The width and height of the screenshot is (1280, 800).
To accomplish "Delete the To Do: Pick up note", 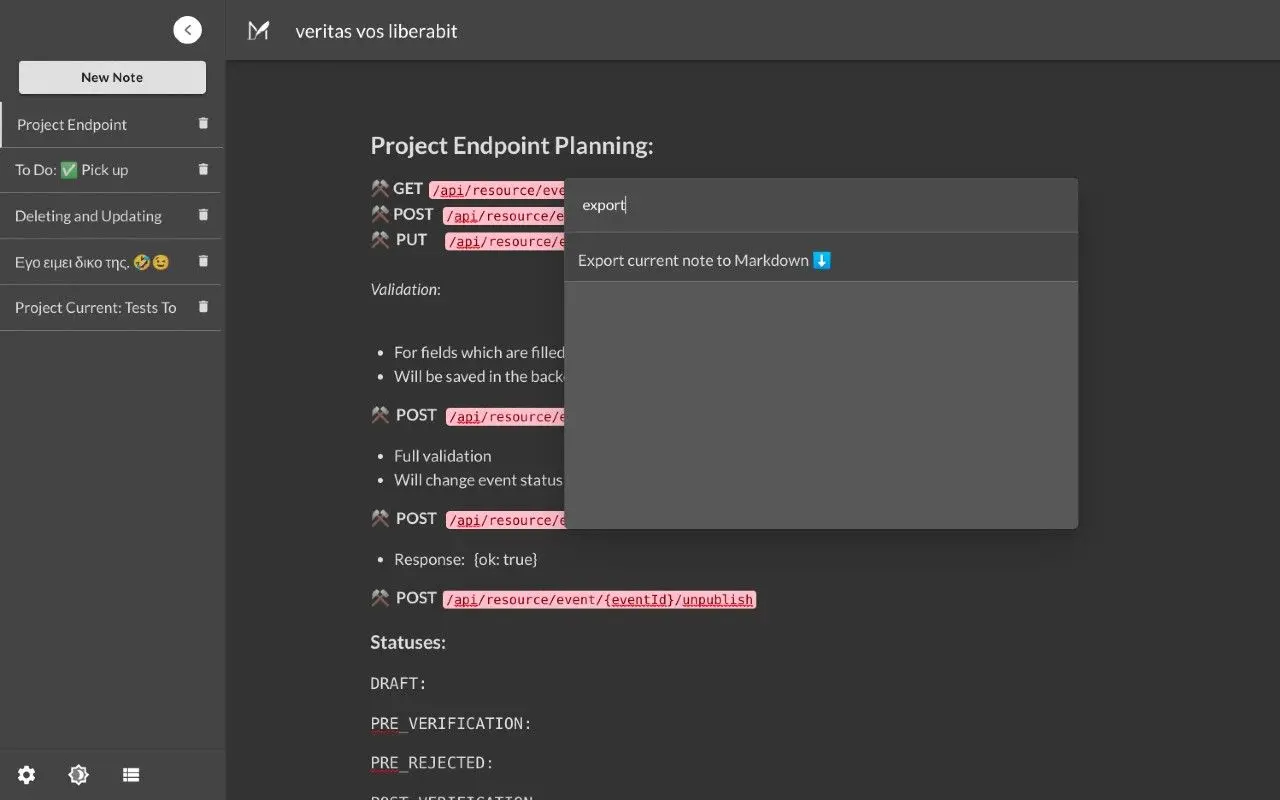I will (203, 170).
